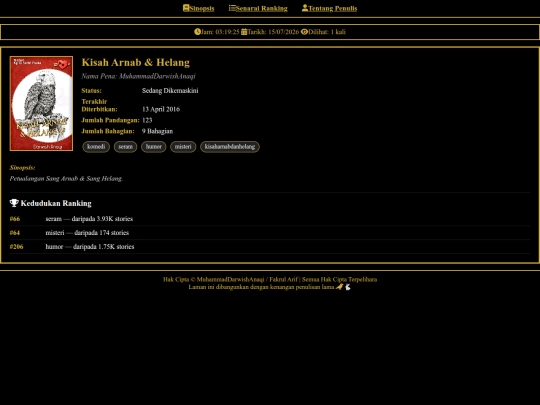Select the misteri tag
The height and width of the screenshot is (405, 540).
[x=183, y=147]
